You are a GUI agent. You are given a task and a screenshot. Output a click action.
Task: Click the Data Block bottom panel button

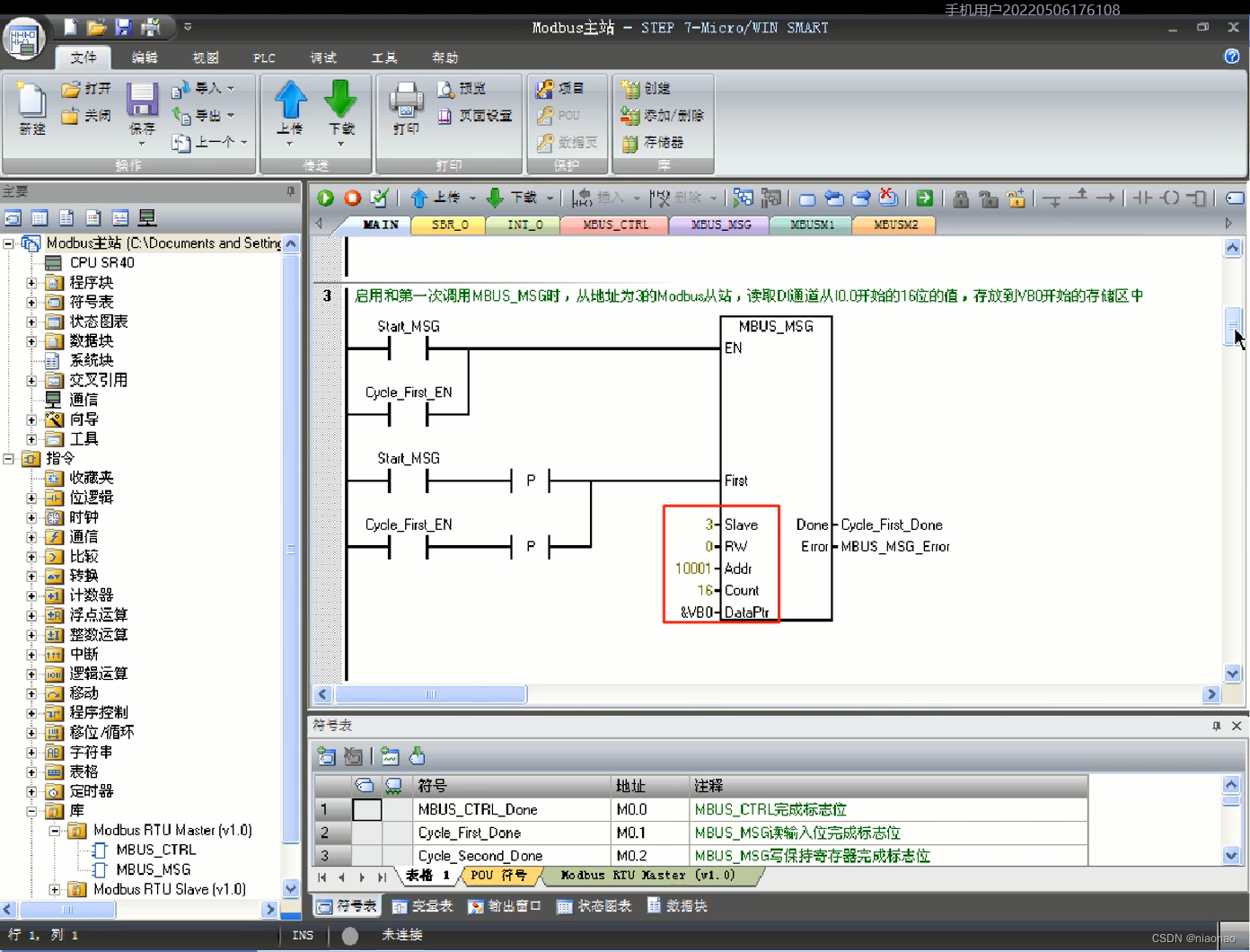[x=678, y=906]
